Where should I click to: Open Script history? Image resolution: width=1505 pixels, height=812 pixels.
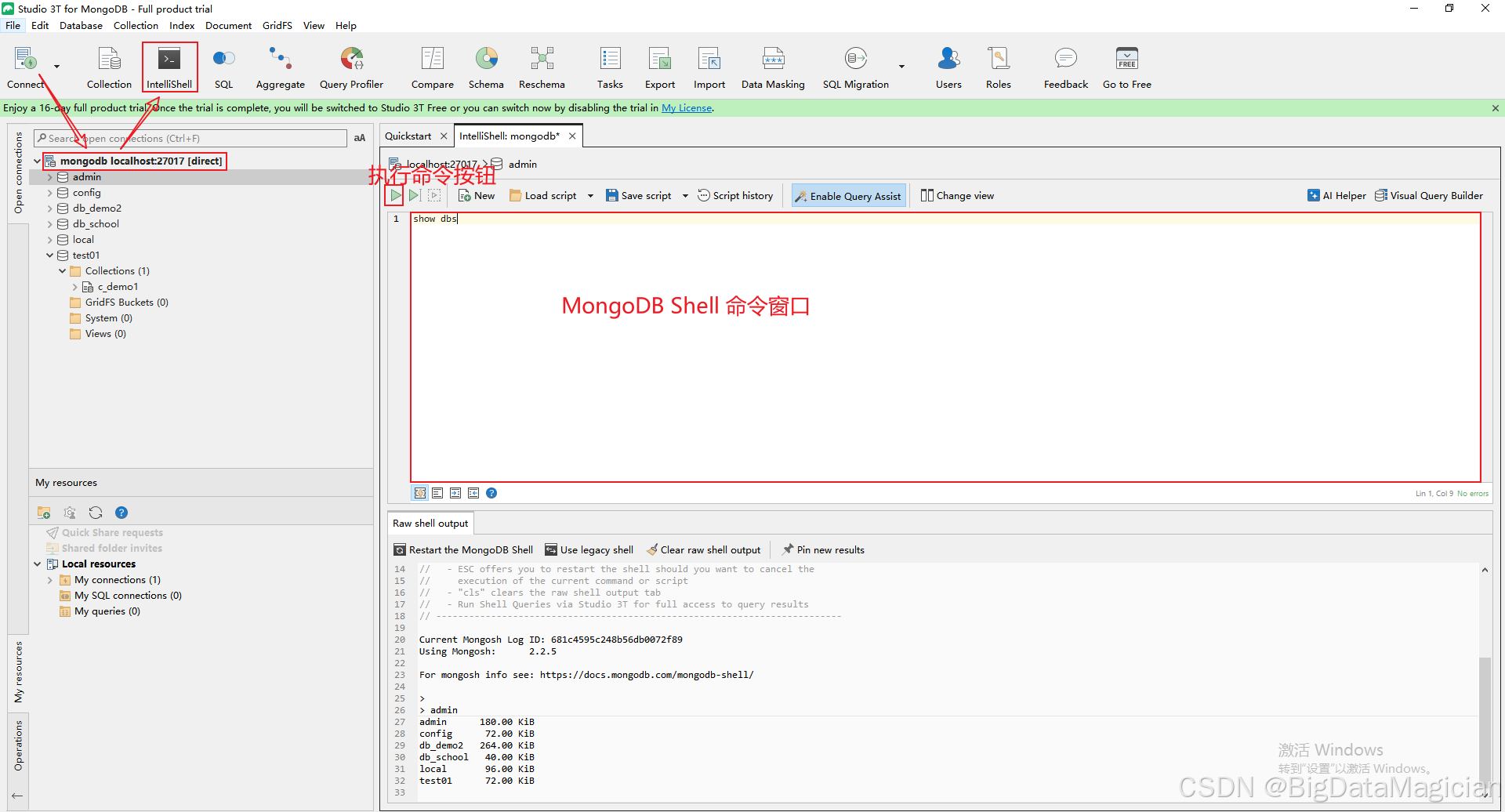click(735, 195)
